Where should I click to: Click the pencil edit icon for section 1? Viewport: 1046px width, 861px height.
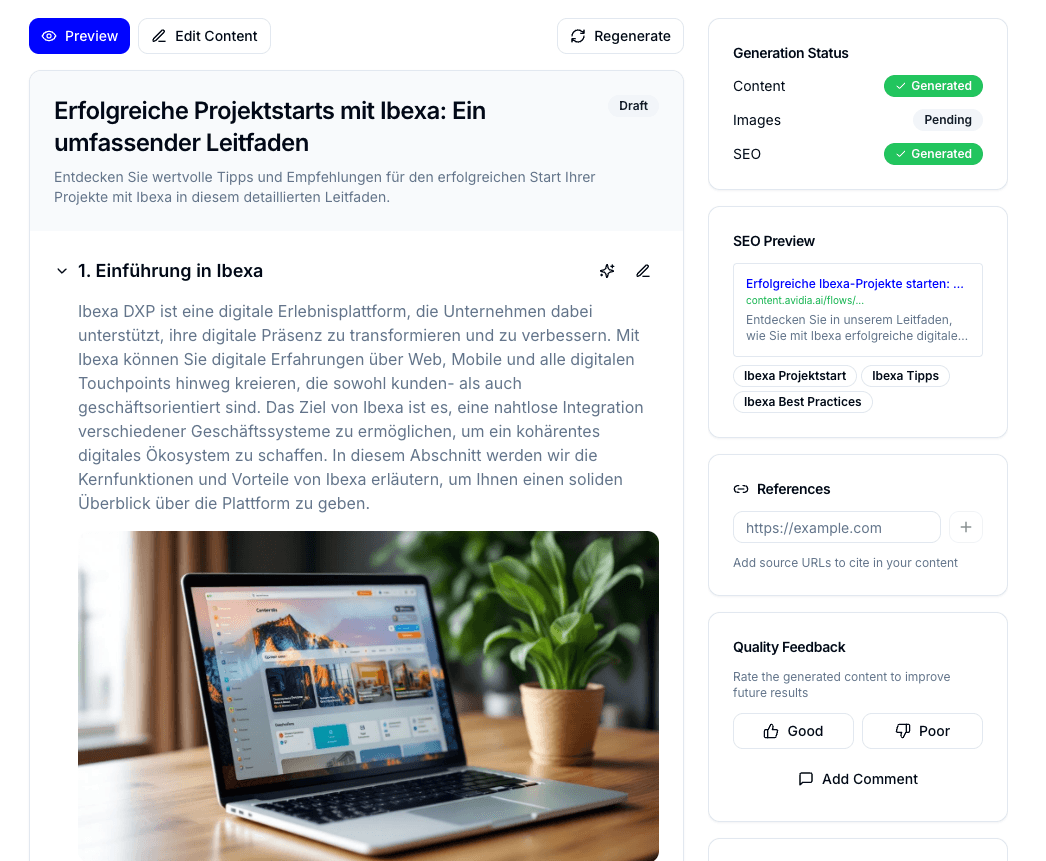click(642, 271)
